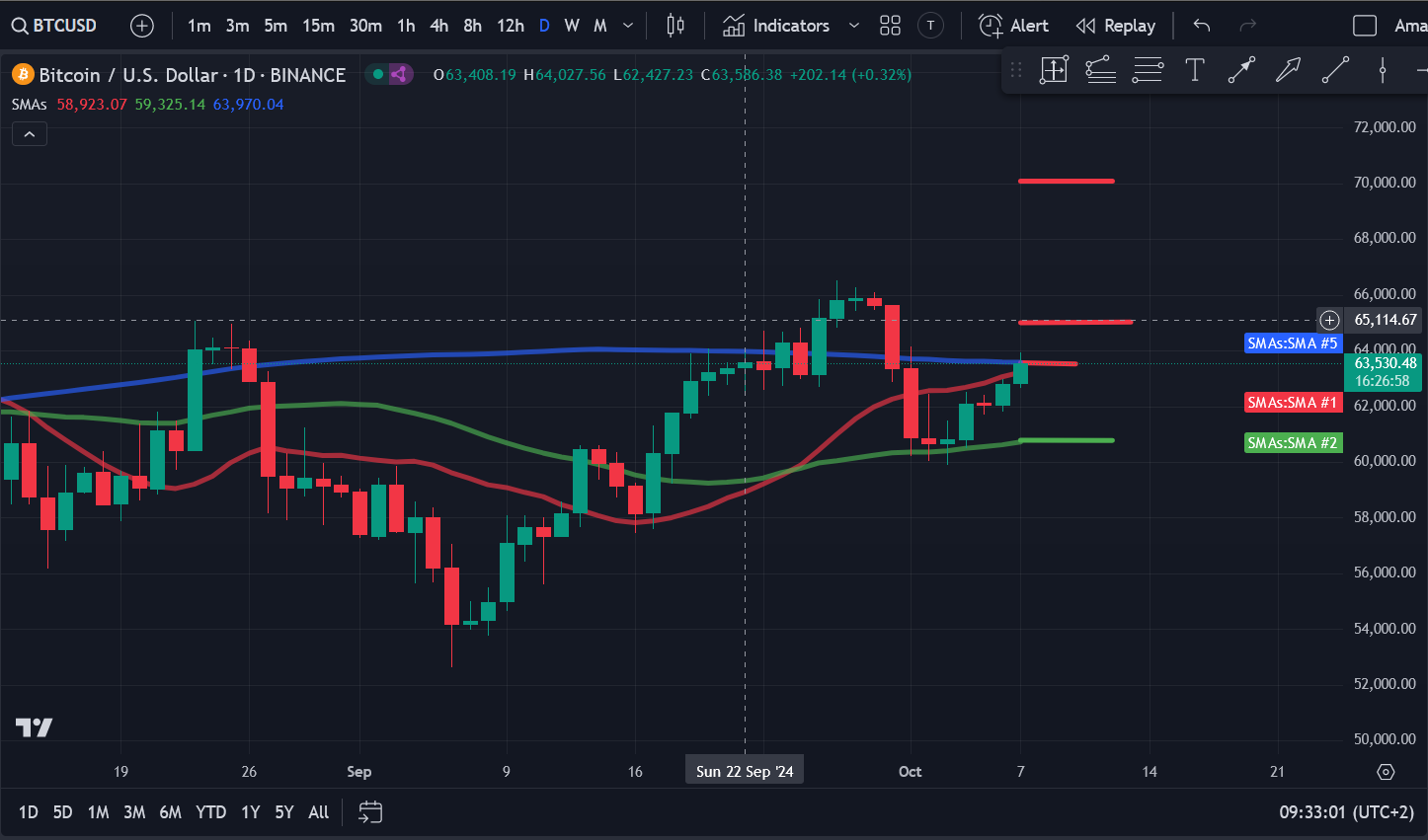Select the monthly M interval

(599, 26)
